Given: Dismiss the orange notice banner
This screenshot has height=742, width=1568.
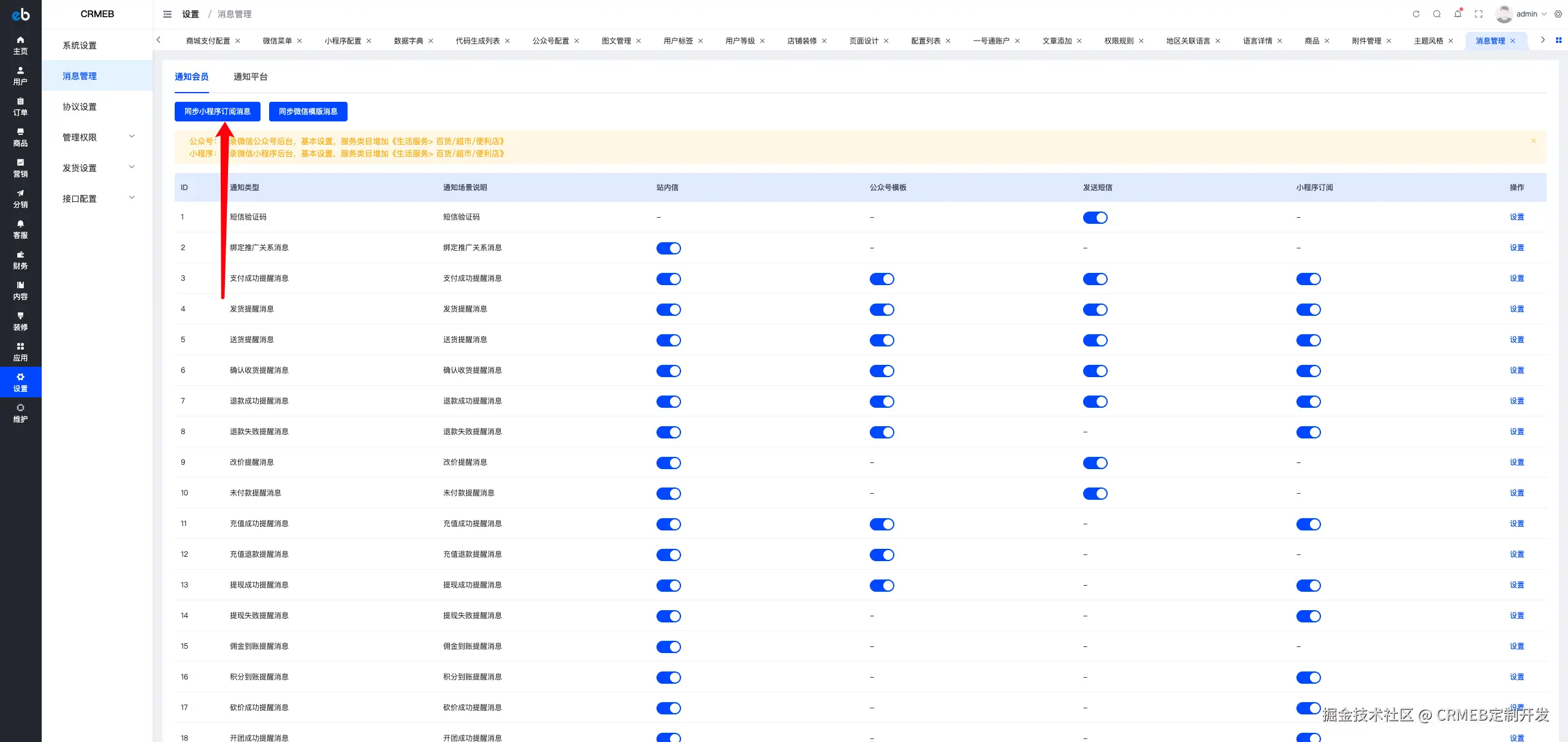Looking at the screenshot, I should [x=1534, y=141].
